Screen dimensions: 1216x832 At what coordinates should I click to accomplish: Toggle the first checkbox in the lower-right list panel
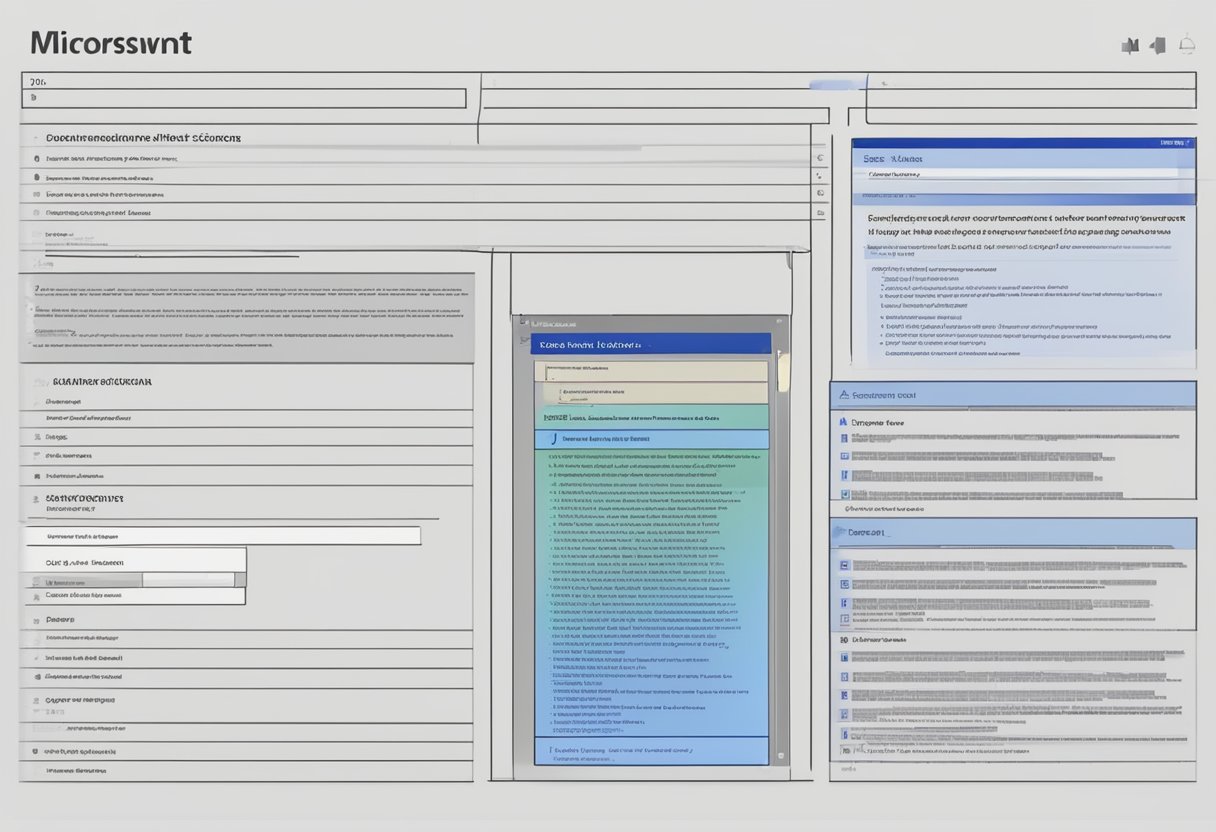pyautogui.click(x=844, y=565)
